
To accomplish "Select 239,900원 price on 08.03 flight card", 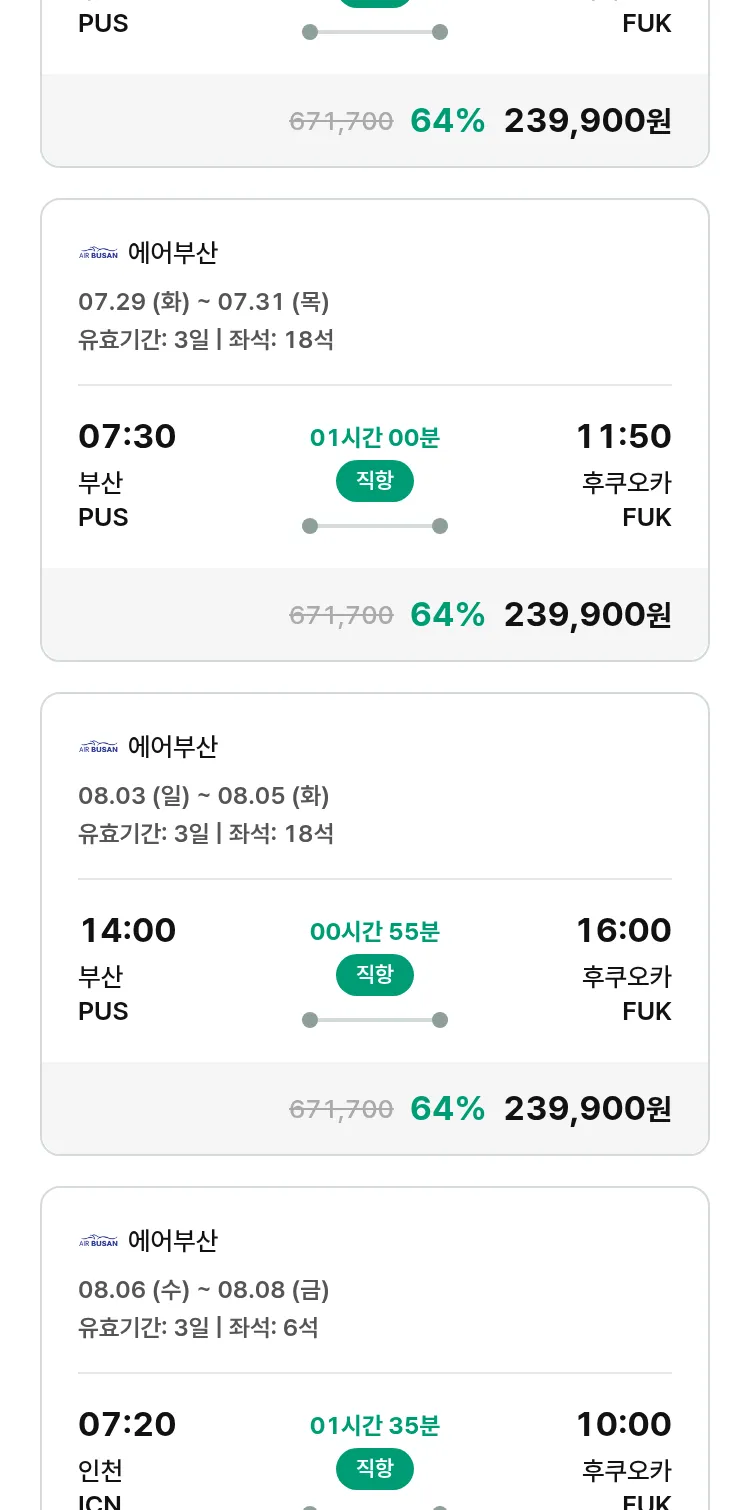I will (x=587, y=1109).
